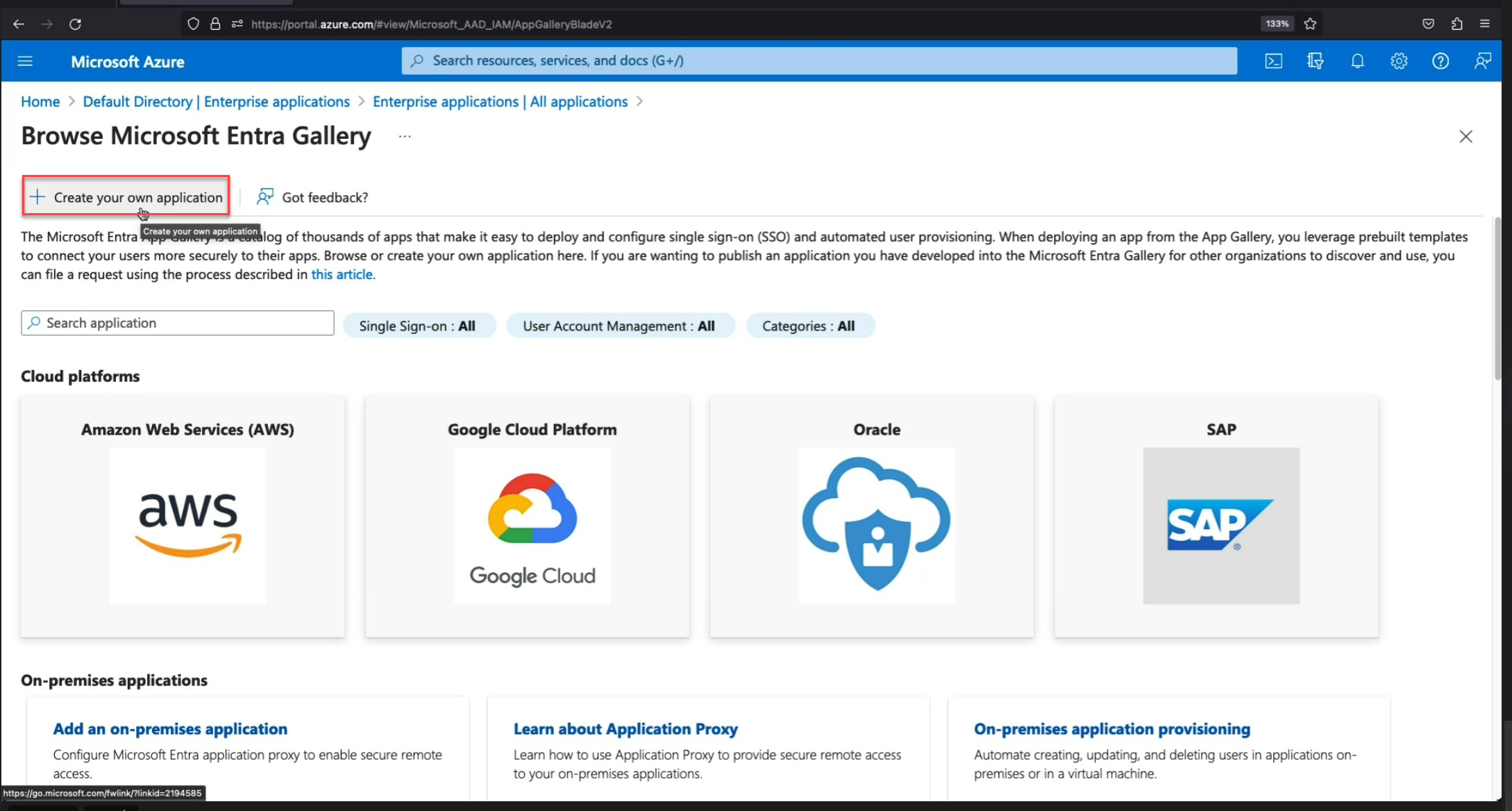
Task: Open the 'this article' link
Action: click(x=342, y=274)
